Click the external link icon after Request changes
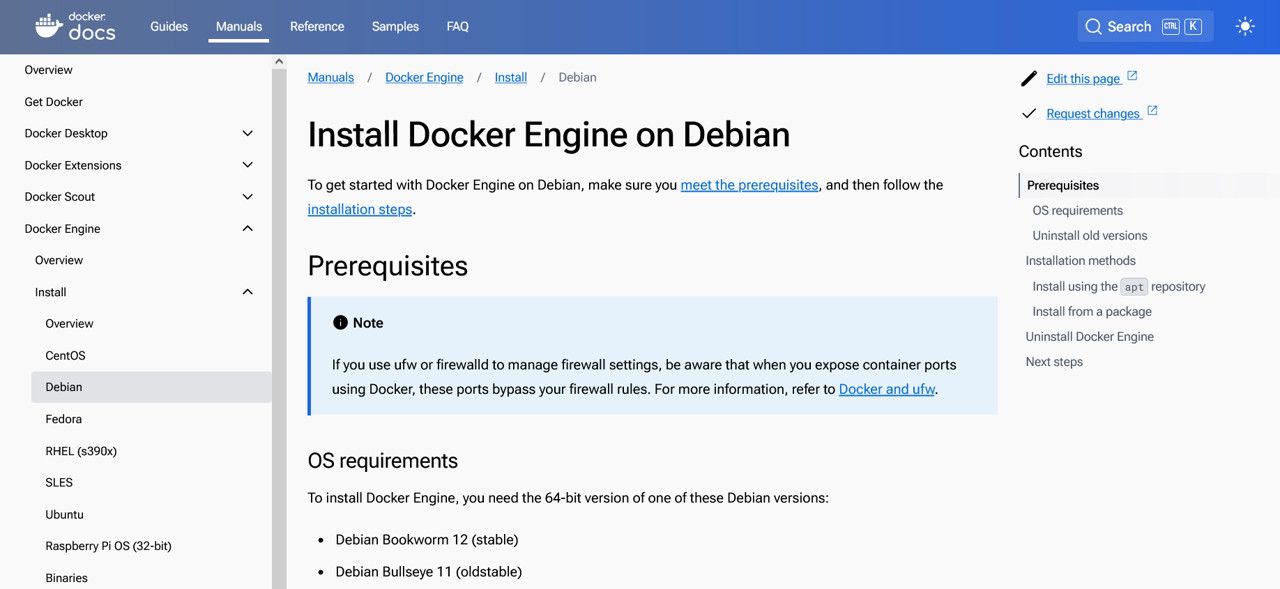1280x589 pixels. click(1152, 111)
